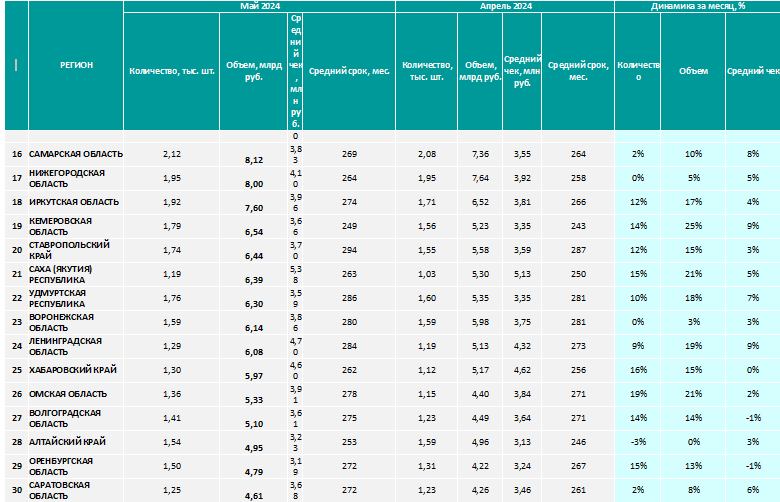Viewport: 780px width, 502px height.
Task: Select April average term 287
Action: [x=578, y=250]
